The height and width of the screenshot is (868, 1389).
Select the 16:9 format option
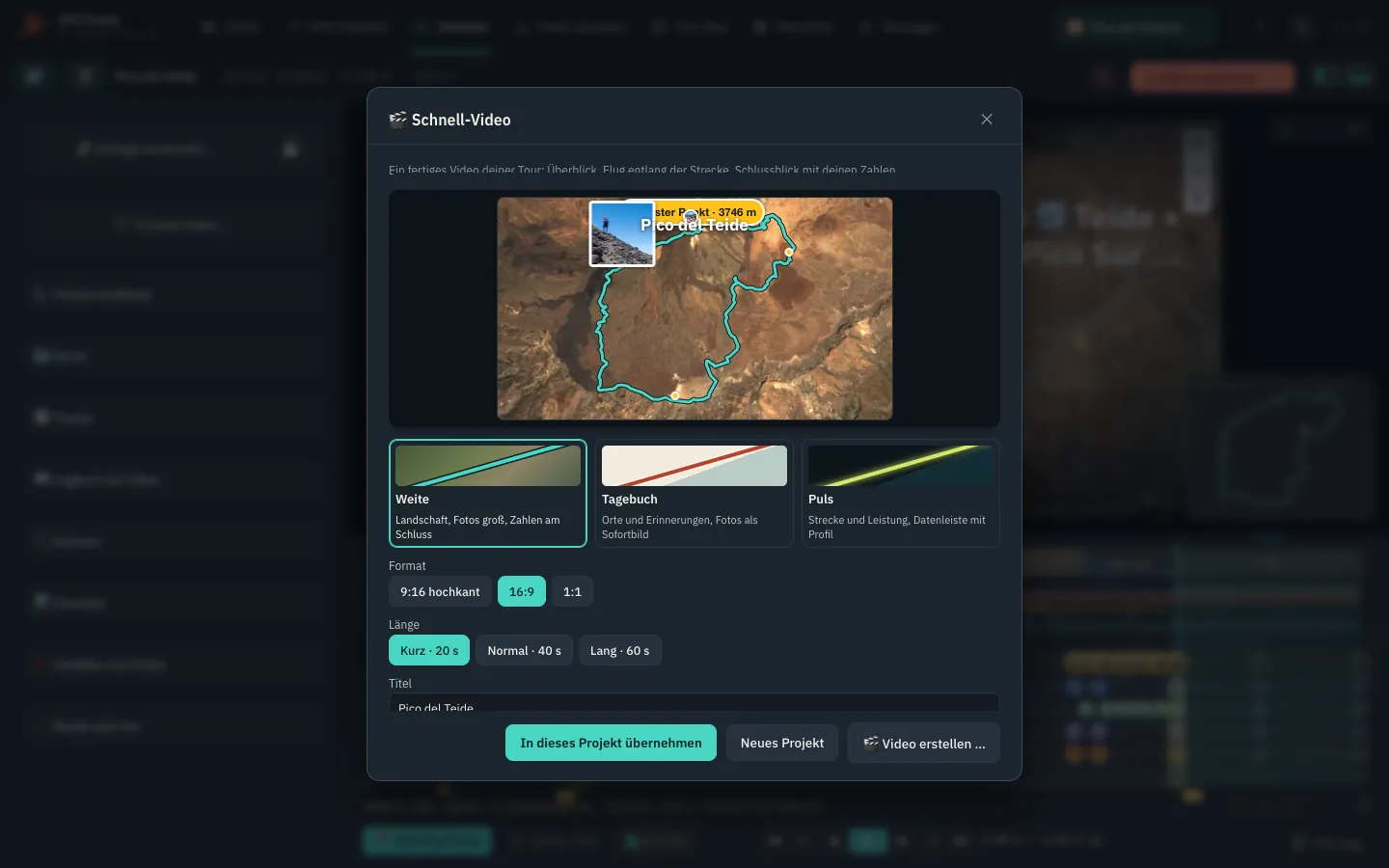(x=522, y=591)
